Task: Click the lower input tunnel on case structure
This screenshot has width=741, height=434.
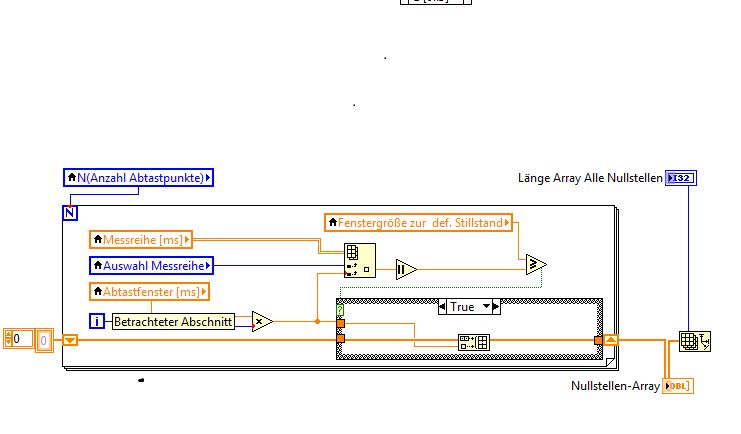Action: pyautogui.click(x=340, y=339)
